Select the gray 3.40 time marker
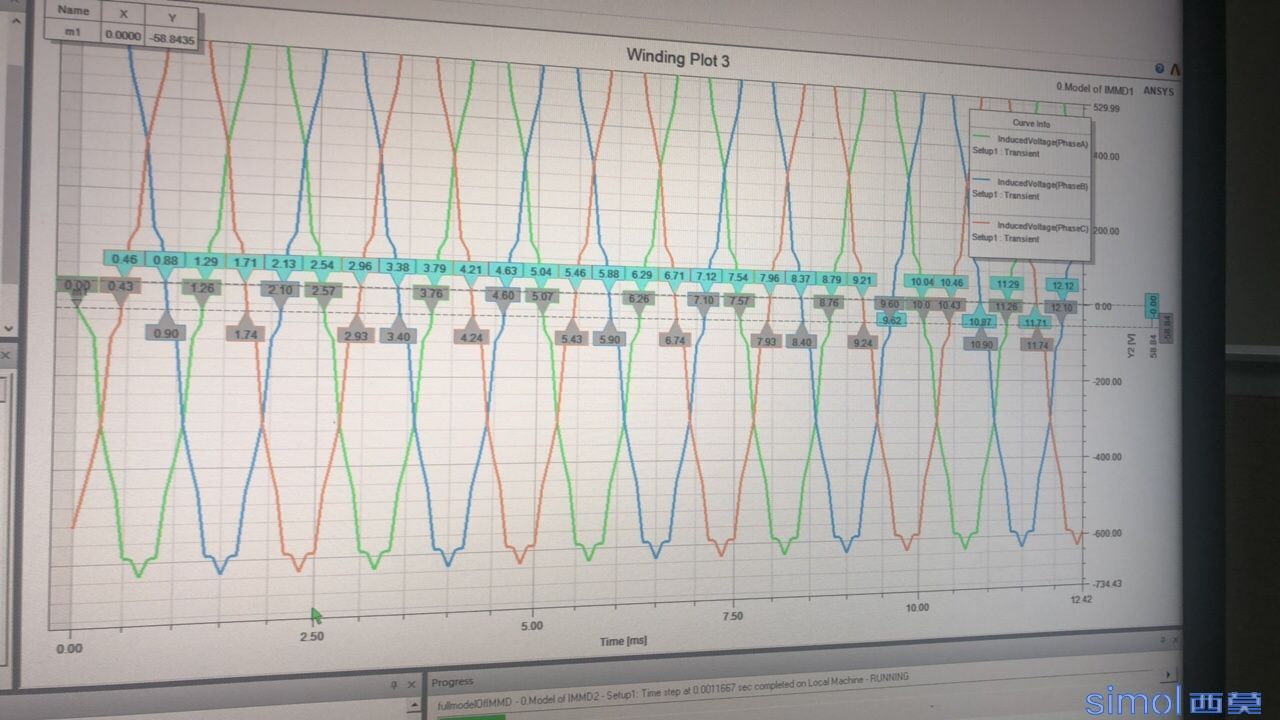The height and width of the screenshot is (720, 1280). (397, 336)
